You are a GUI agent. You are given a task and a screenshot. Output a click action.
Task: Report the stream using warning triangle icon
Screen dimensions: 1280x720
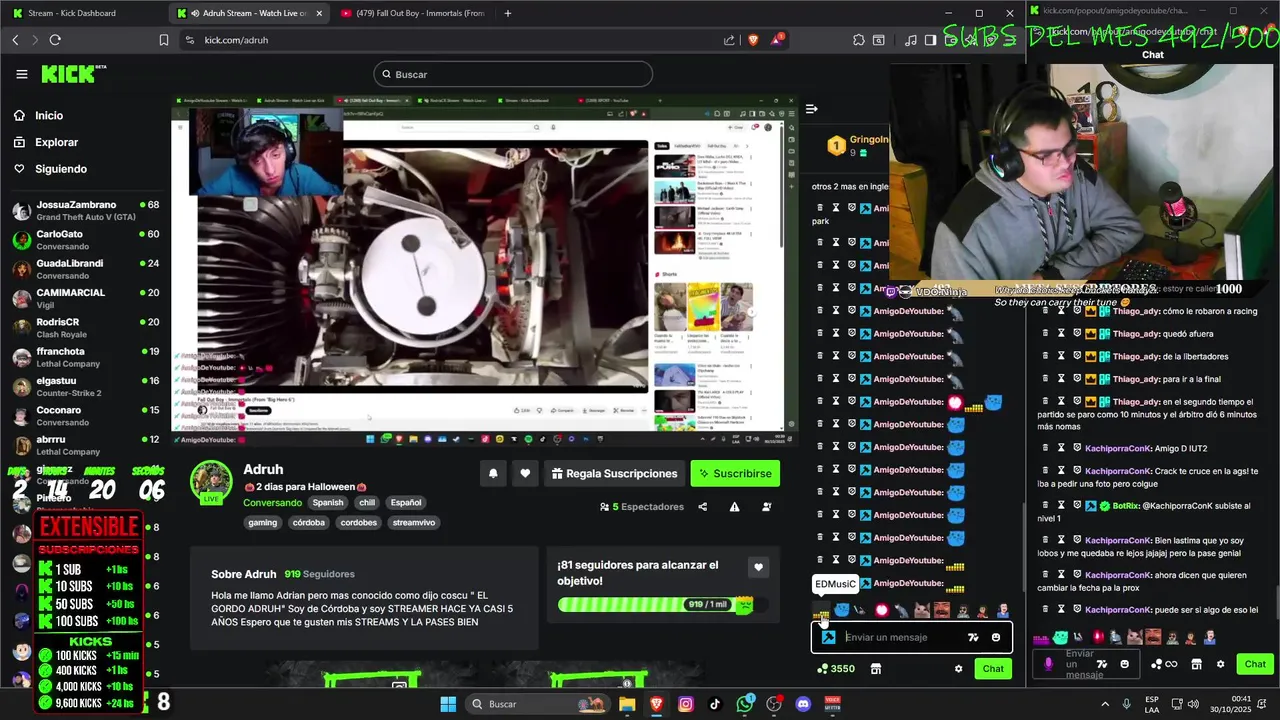point(734,507)
